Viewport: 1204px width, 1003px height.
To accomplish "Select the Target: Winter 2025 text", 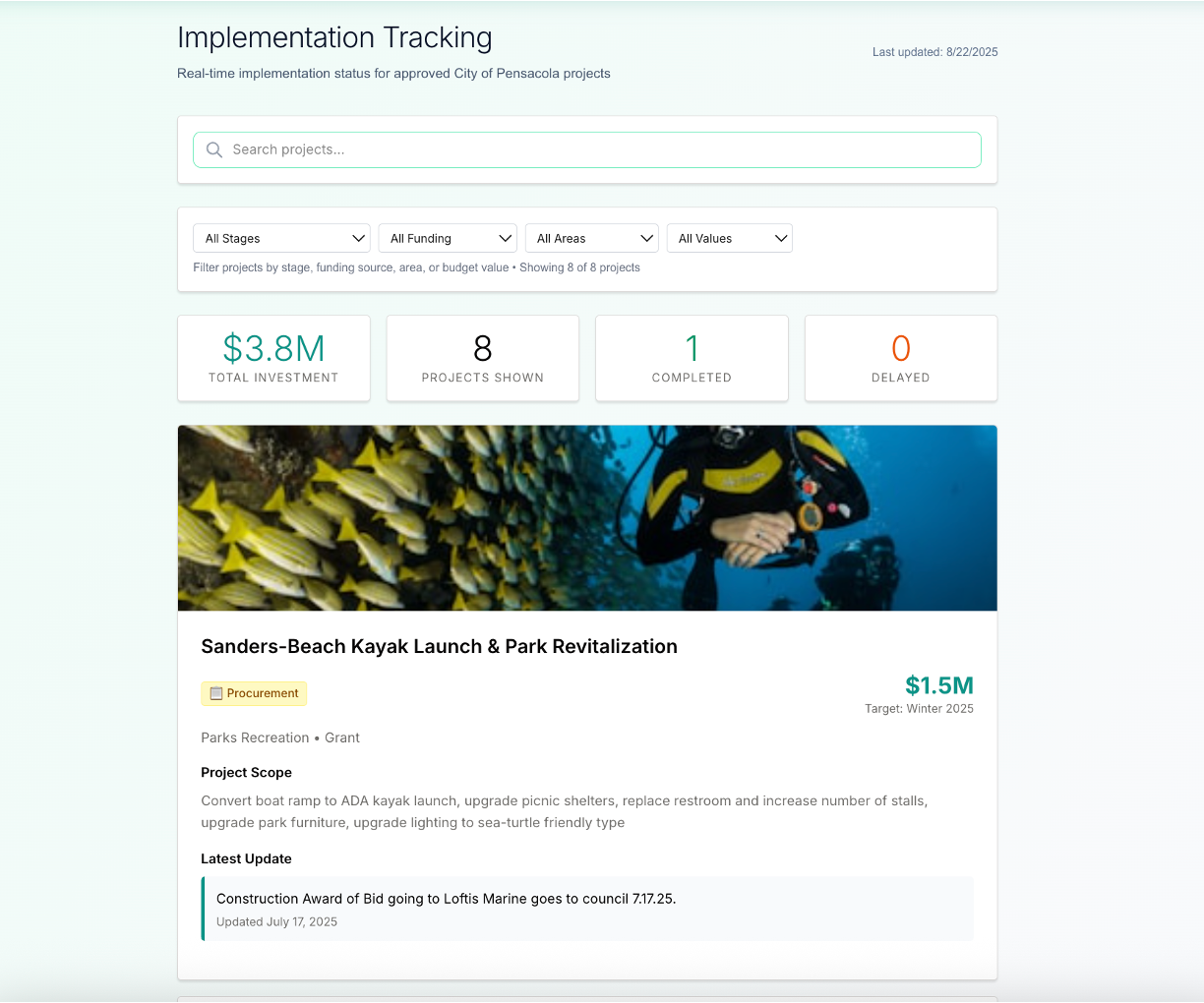I will (919, 709).
